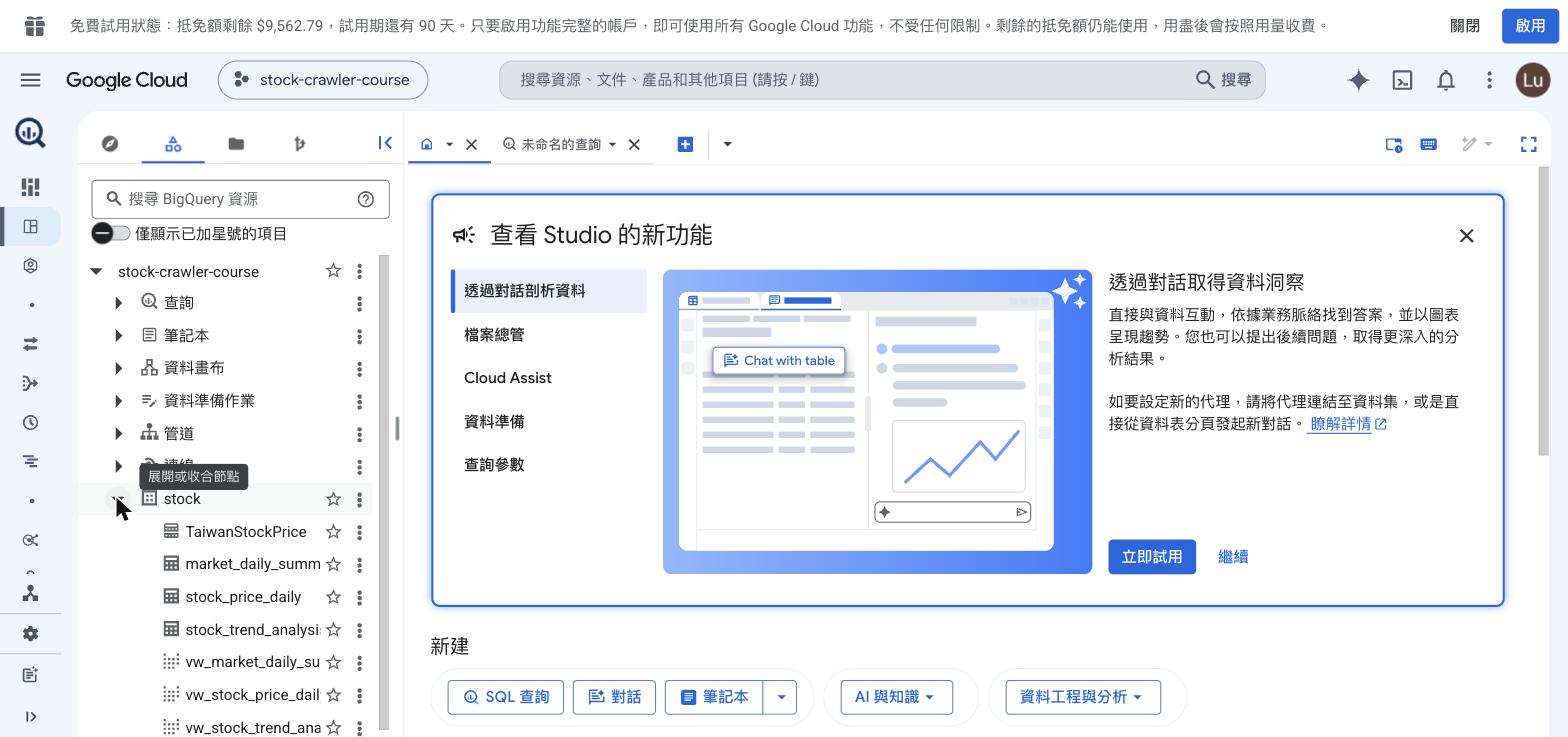Expand the 查詢 tree node
The width and height of the screenshot is (1568, 737).
pyautogui.click(x=118, y=302)
